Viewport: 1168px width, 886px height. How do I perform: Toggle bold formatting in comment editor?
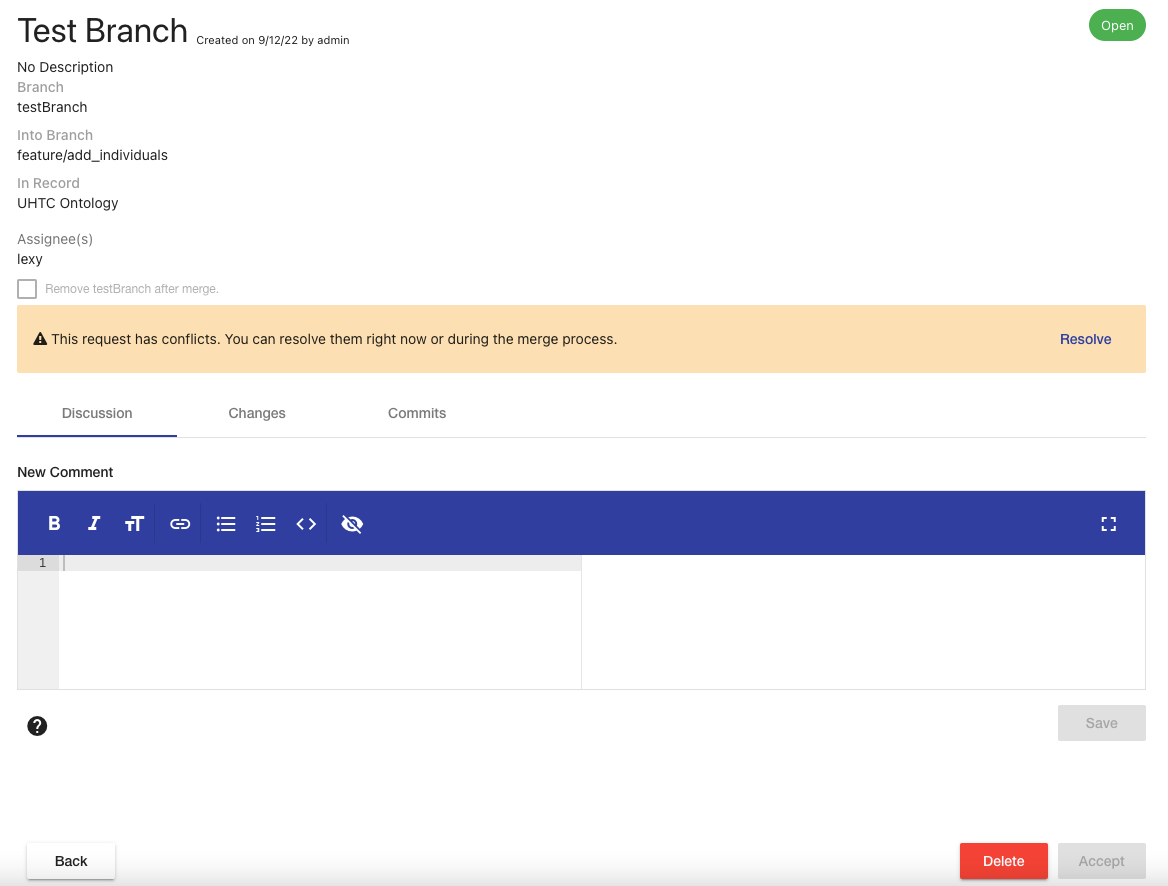(55, 524)
